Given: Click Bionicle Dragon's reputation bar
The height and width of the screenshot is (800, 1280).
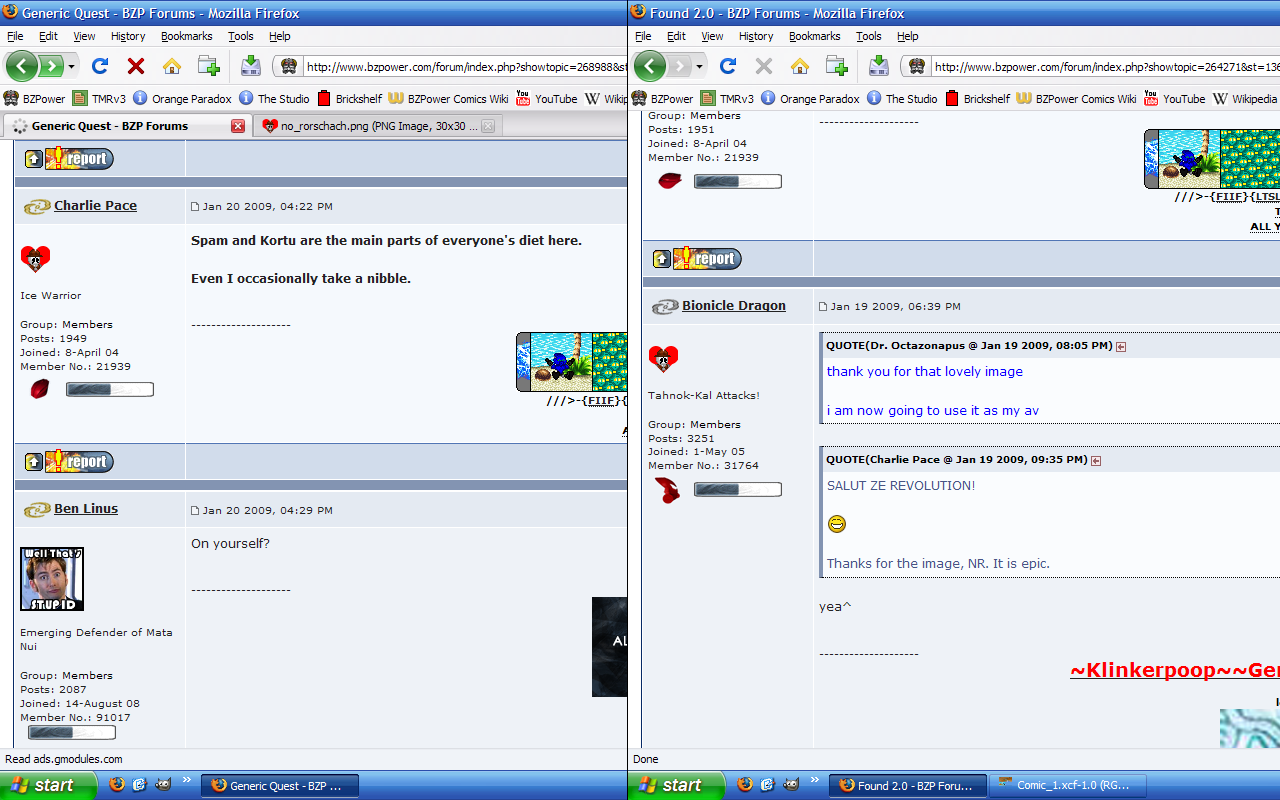Looking at the screenshot, I should [740, 489].
